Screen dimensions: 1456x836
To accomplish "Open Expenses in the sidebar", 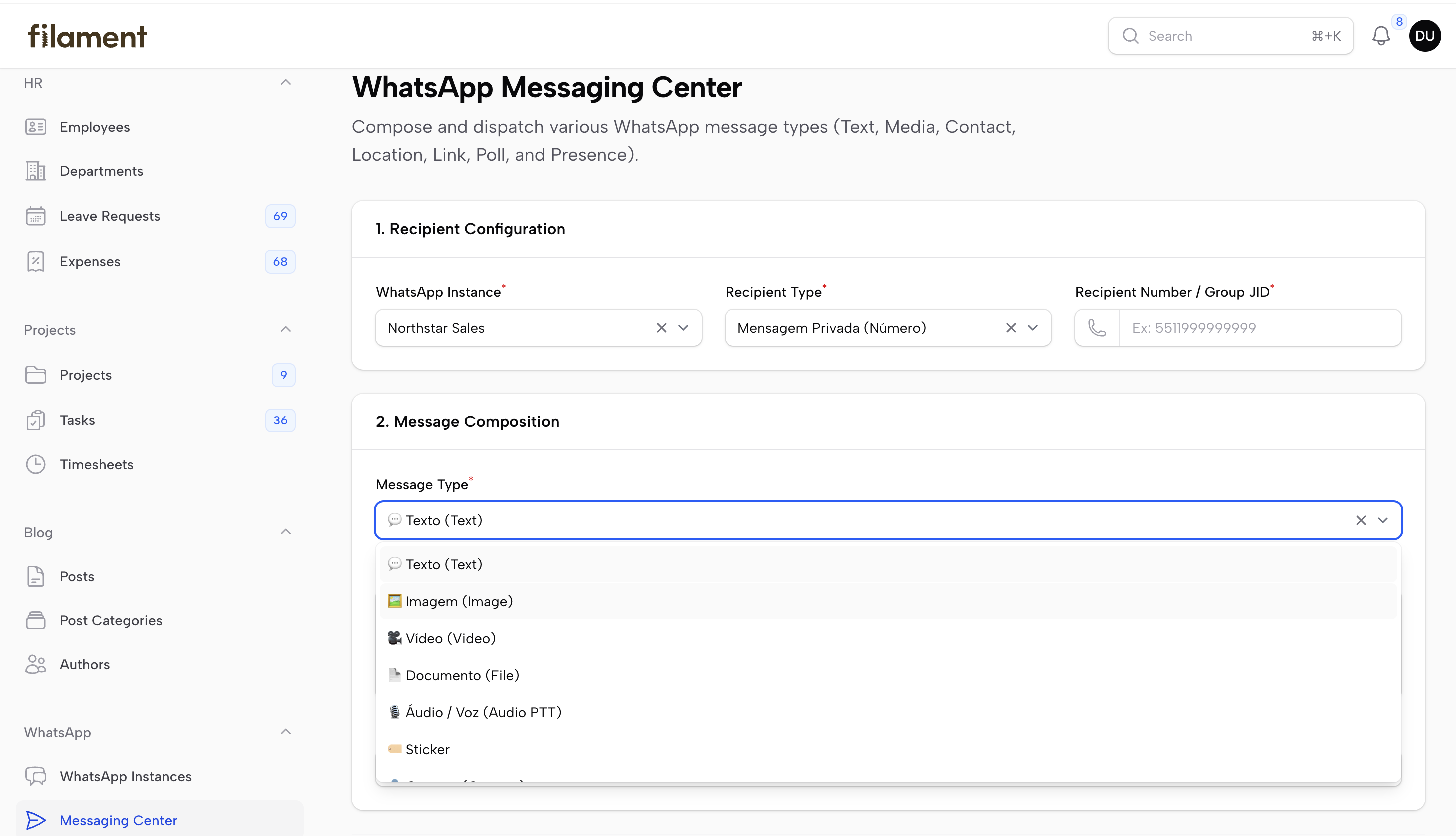I will coord(160,261).
